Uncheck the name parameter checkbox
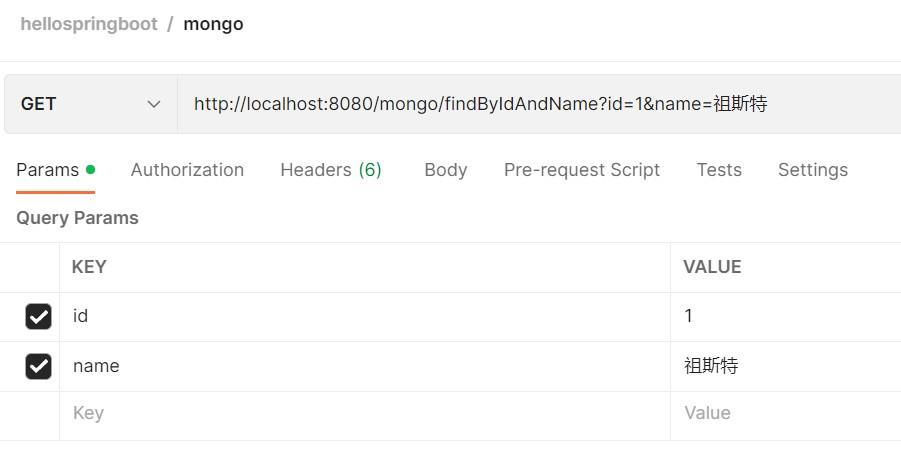Viewport: 901px width, 473px height. click(x=38, y=367)
